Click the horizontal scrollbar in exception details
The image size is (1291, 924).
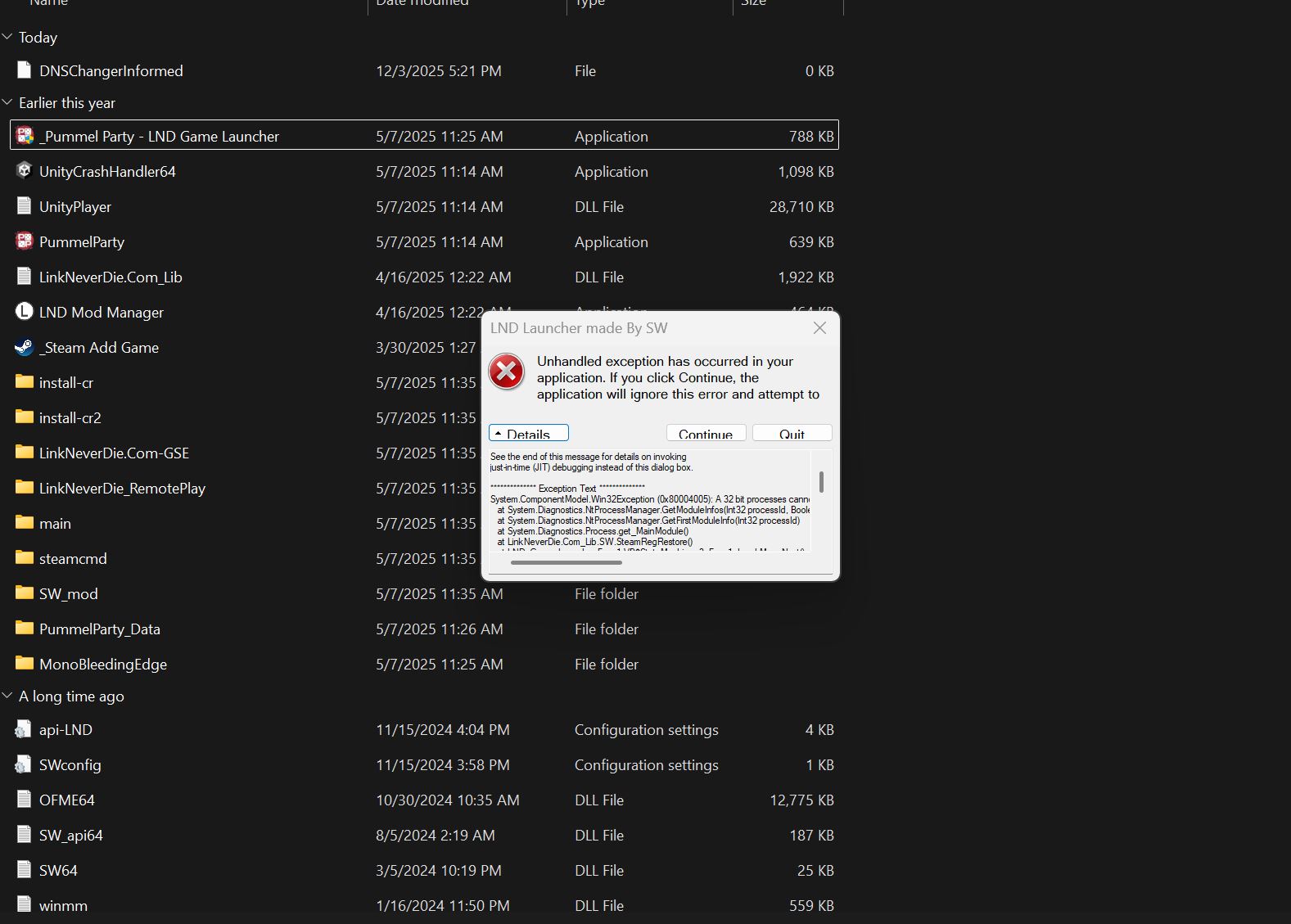(567, 562)
